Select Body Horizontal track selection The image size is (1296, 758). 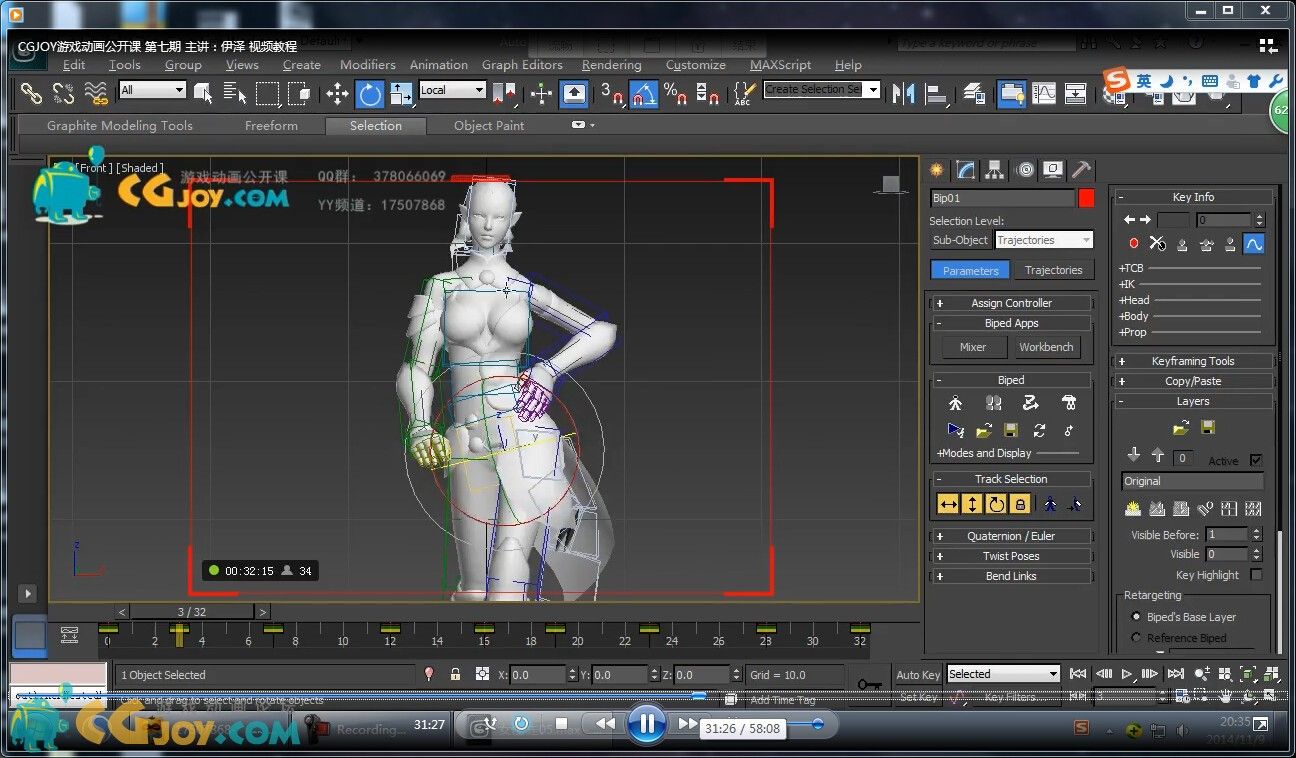click(x=948, y=505)
